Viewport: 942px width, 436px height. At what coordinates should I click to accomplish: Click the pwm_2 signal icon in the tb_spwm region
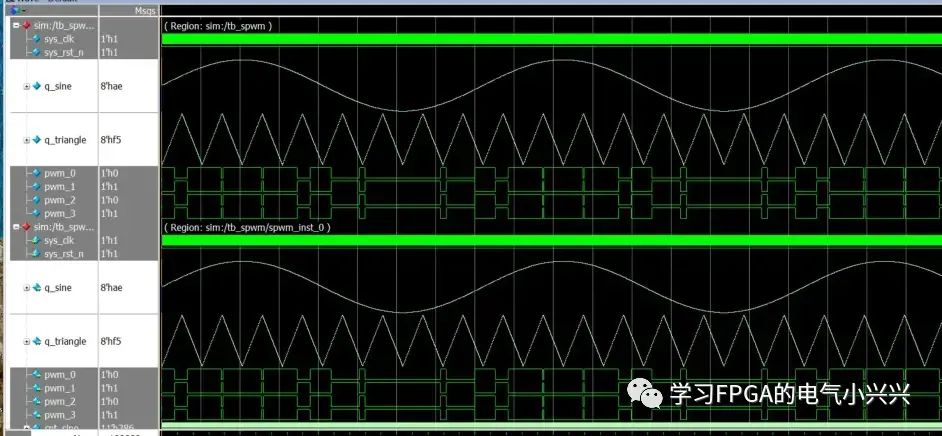(x=37, y=200)
